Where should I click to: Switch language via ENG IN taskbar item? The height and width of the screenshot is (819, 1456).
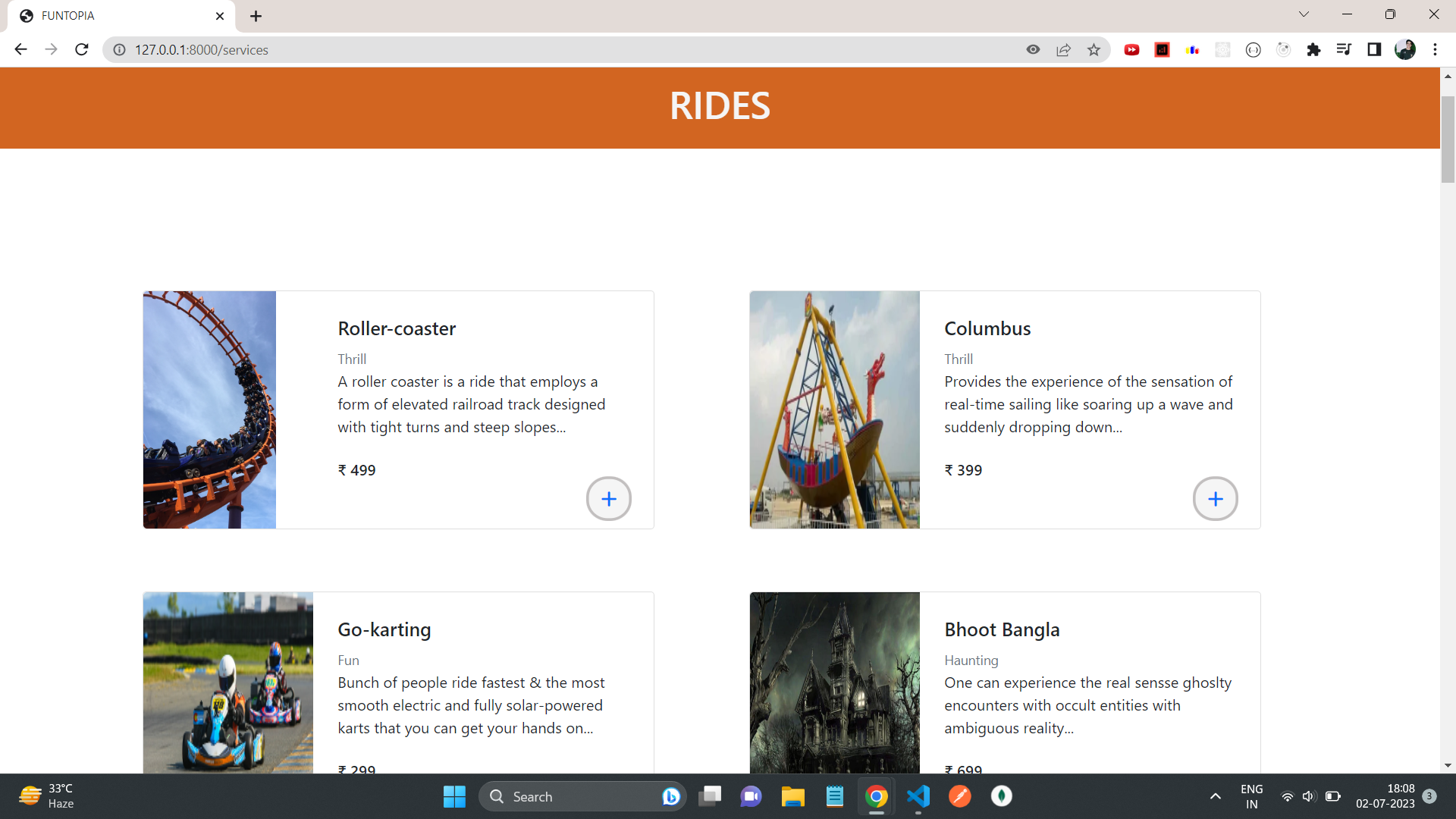[1250, 796]
